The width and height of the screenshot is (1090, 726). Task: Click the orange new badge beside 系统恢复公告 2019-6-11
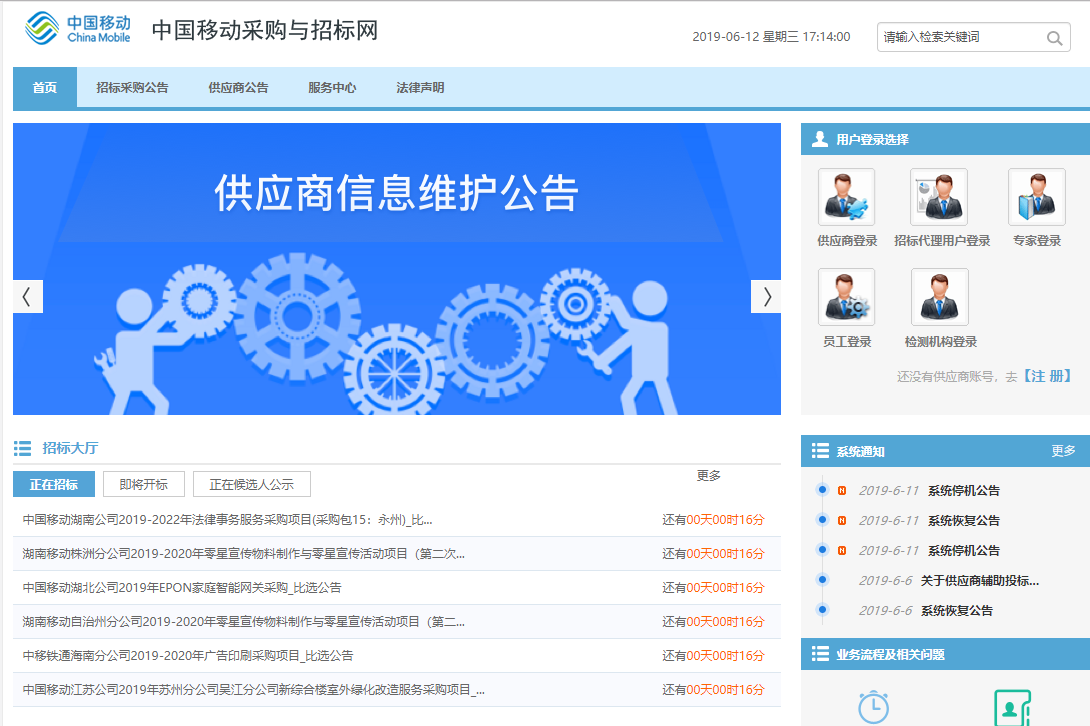click(842, 520)
